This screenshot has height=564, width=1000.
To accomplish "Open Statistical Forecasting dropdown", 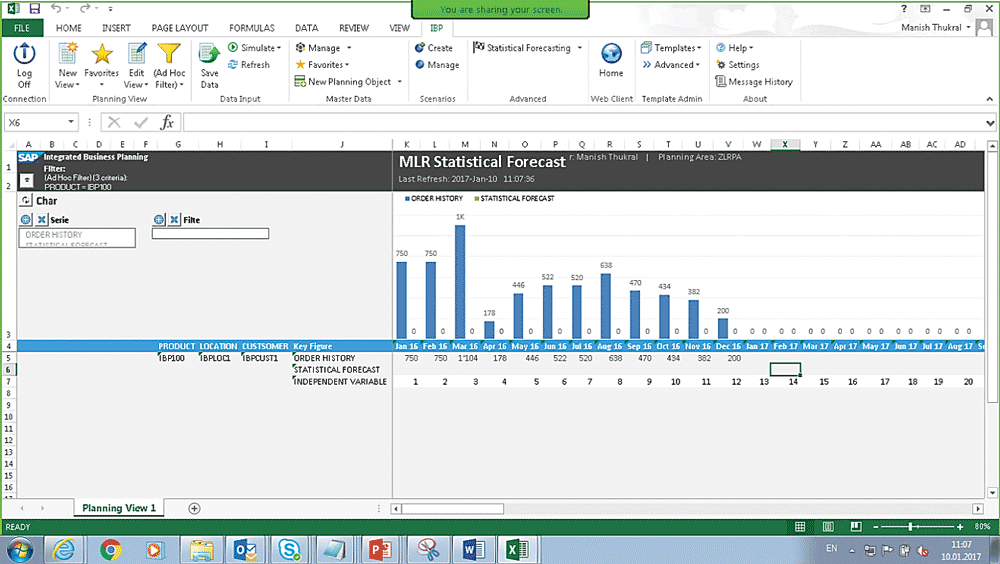I will coord(527,48).
